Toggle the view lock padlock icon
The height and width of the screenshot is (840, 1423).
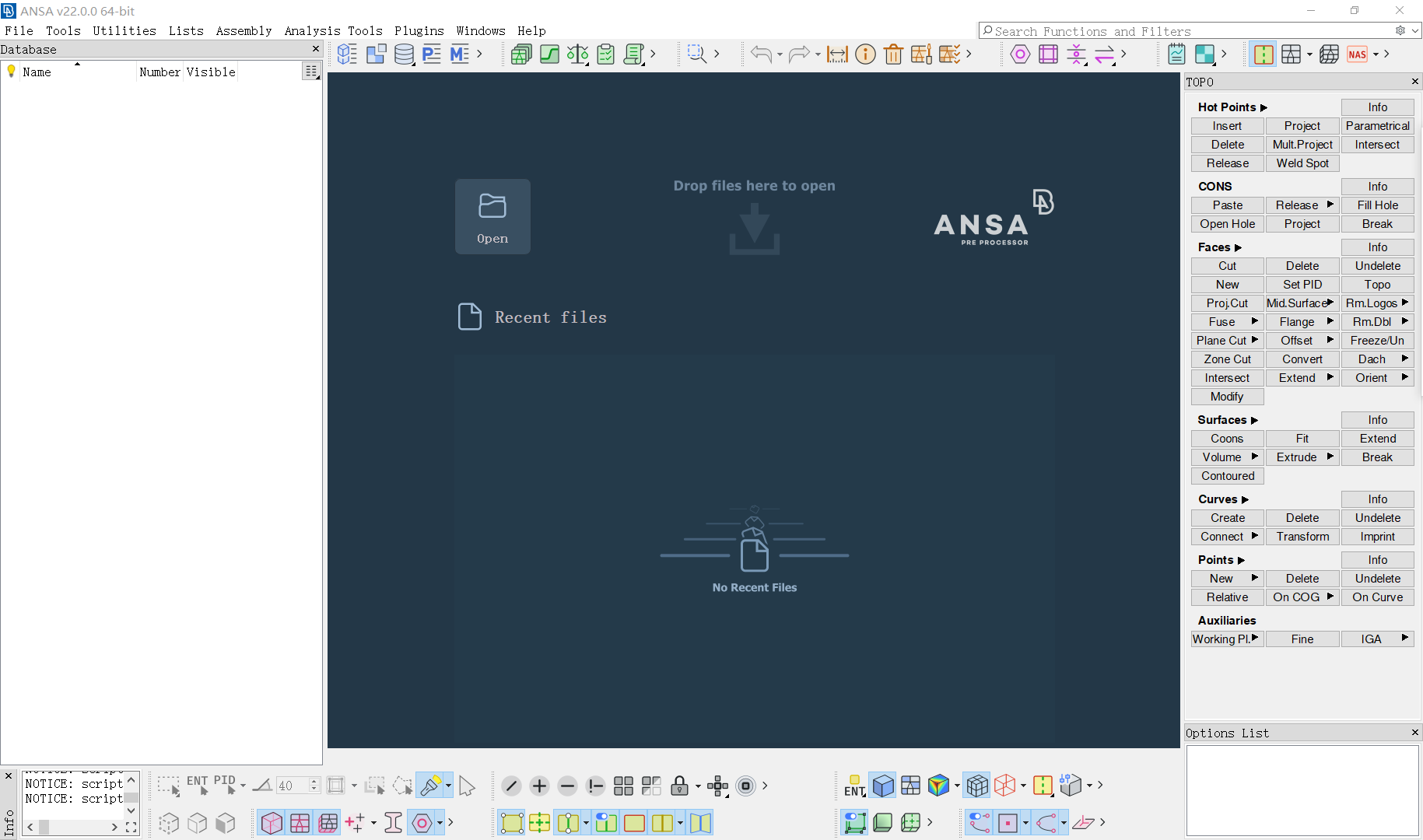click(680, 786)
